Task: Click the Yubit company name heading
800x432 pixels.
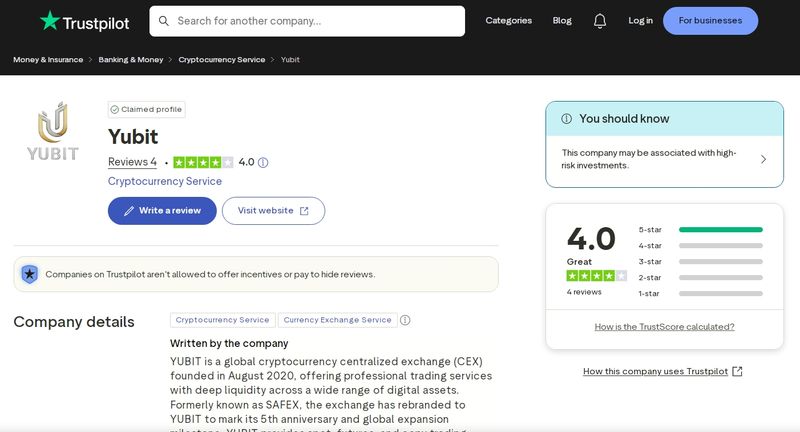Action: click(133, 137)
